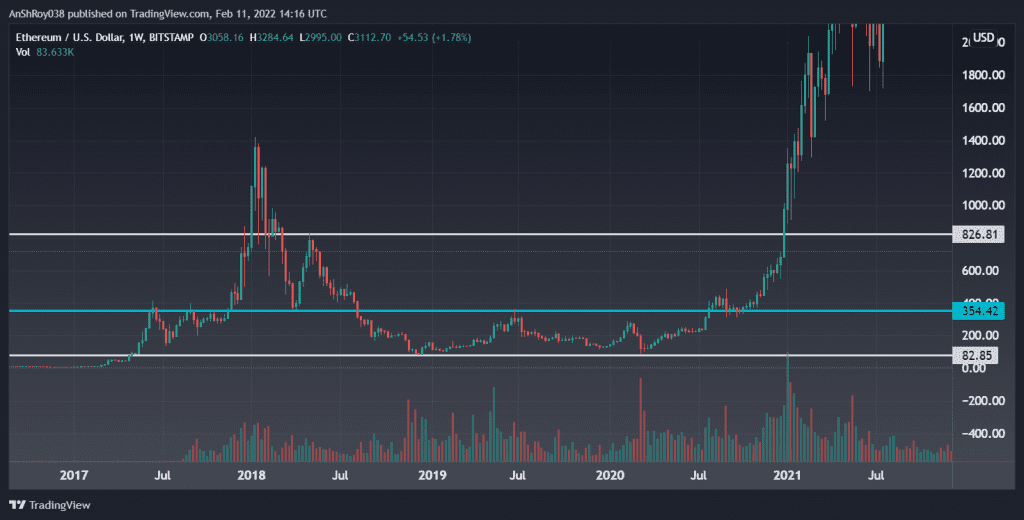The height and width of the screenshot is (520, 1024).
Task: Click the -200.00 price axis label
Action: pos(983,401)
